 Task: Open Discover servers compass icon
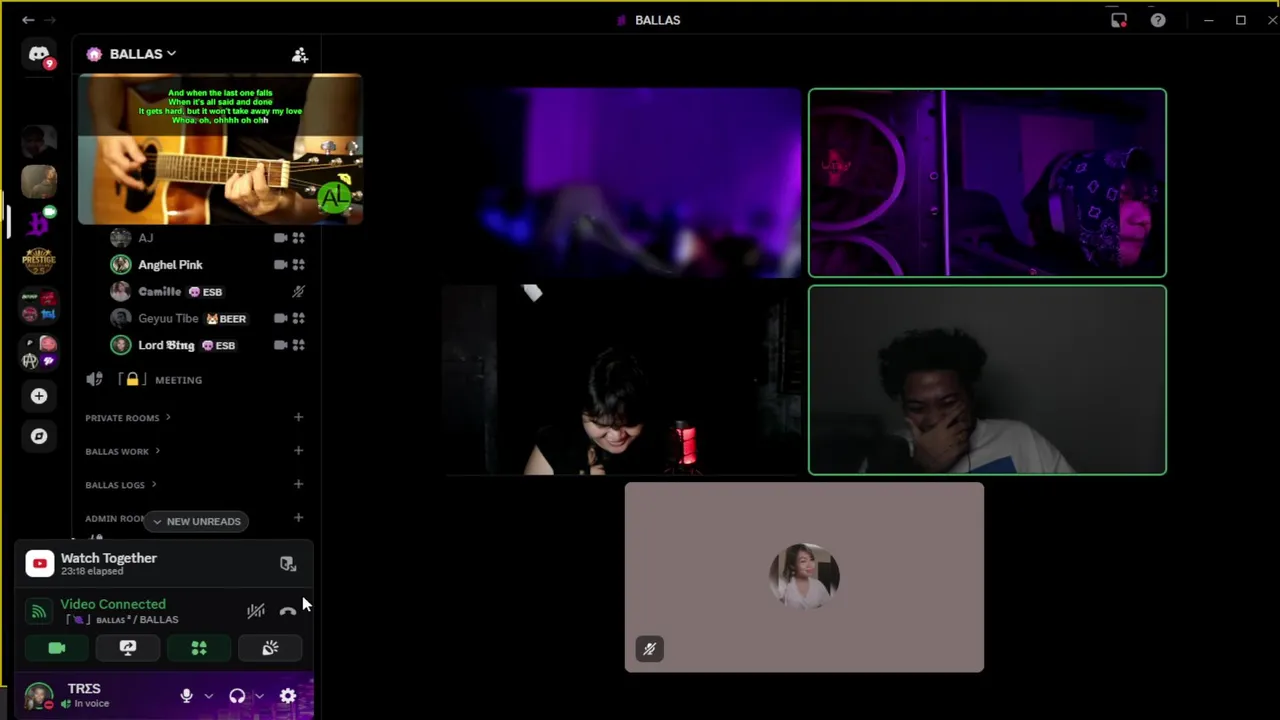[x=39, y=436]
